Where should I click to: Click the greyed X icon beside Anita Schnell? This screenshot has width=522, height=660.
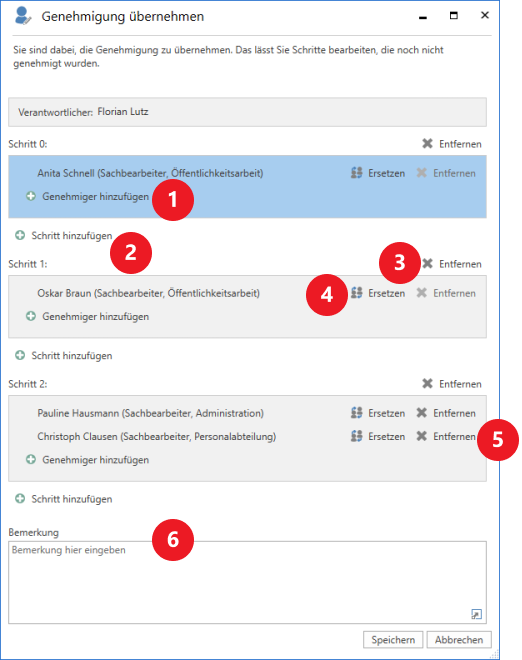tap(421, 173)
